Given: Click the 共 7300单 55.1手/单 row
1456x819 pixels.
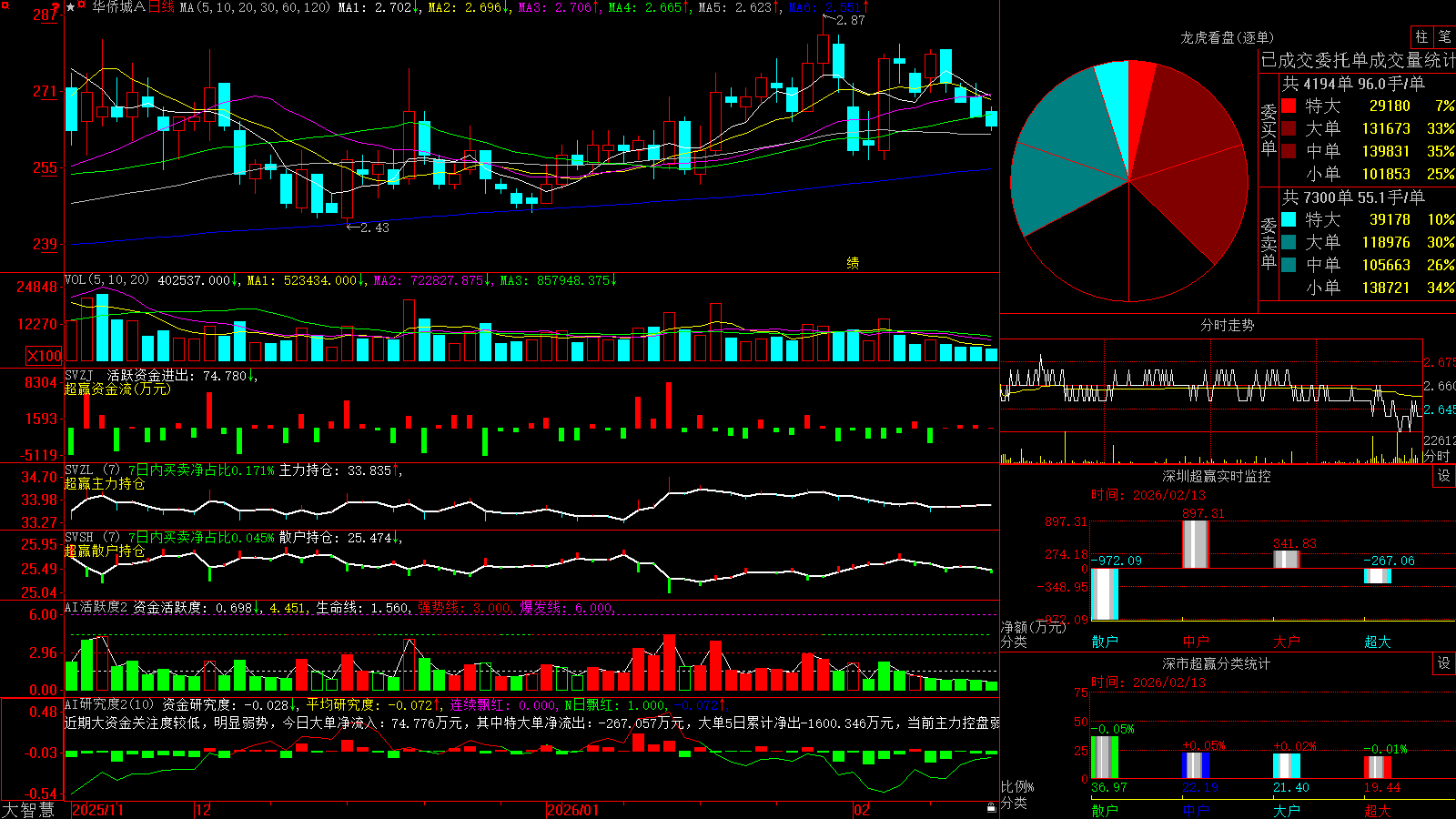Looking at the screenshot, I should (1353, 197).
